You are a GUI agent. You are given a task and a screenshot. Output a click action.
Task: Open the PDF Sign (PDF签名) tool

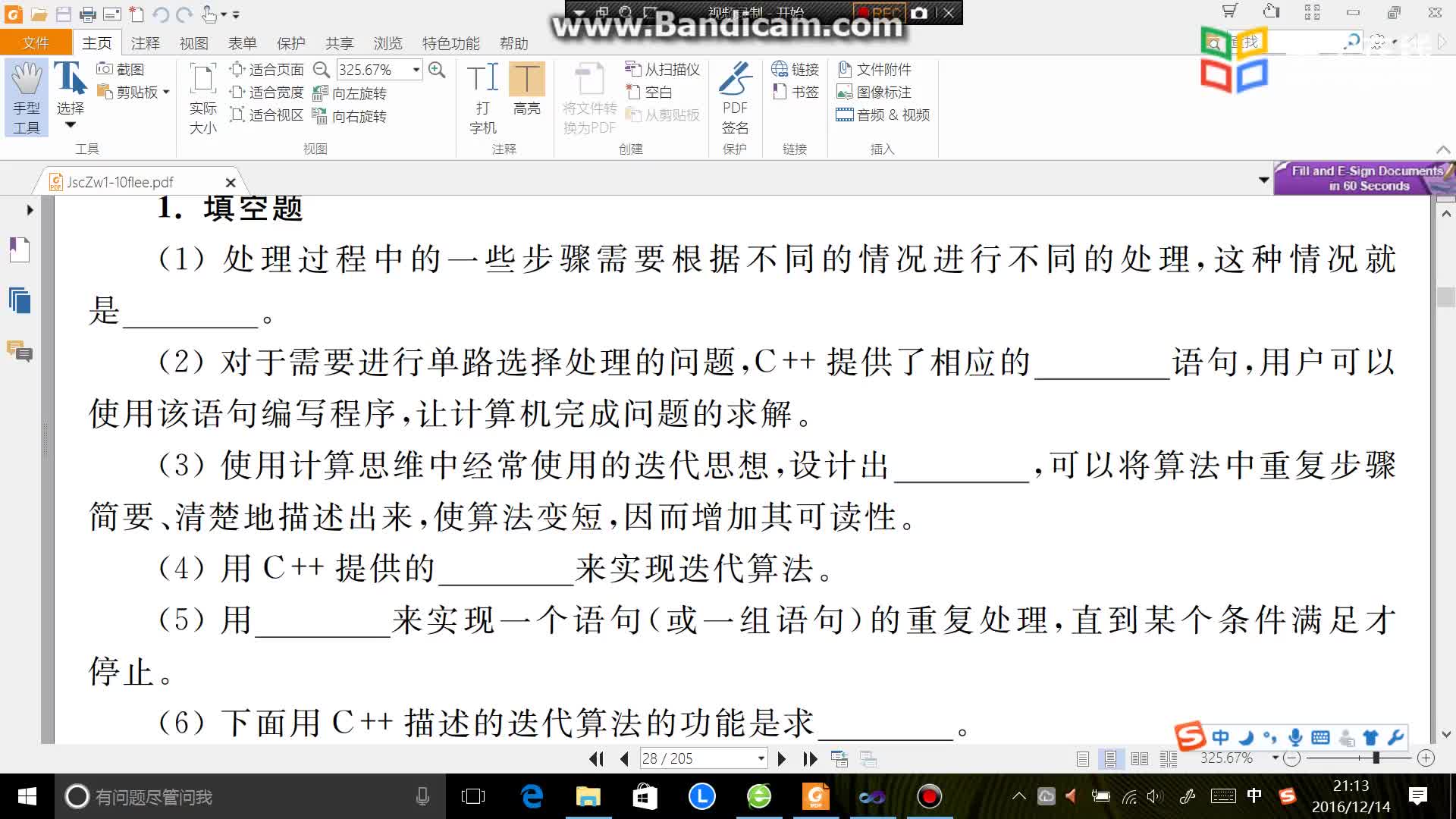click(735, 99)
